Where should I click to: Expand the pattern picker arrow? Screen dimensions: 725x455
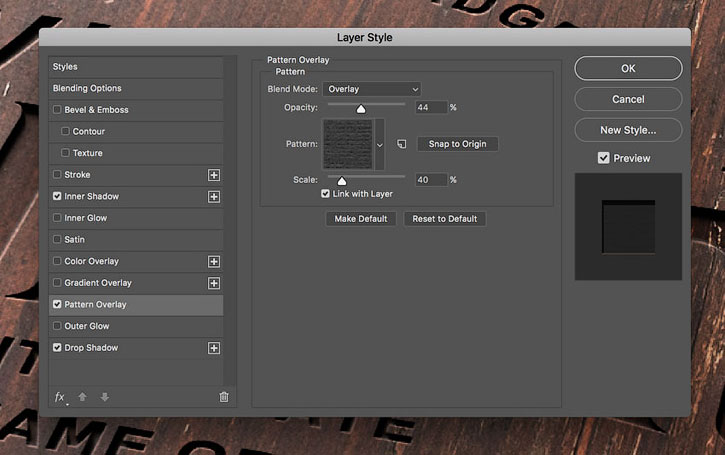pos(380,145)
